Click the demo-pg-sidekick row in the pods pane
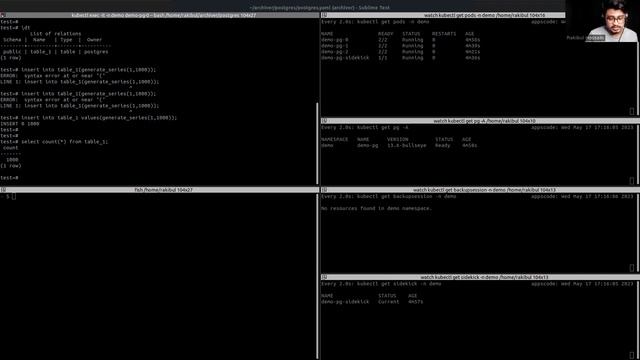 pyautogui.click(x=400, y=58)
